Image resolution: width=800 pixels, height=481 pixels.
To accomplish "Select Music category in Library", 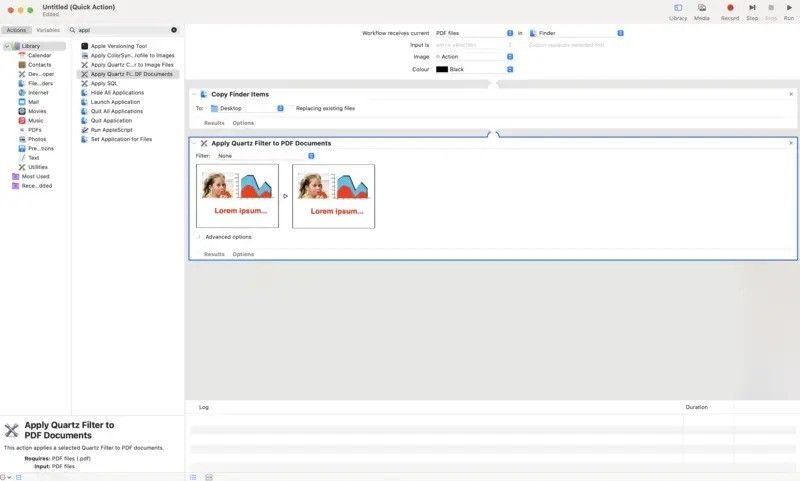I will [35, 121].
